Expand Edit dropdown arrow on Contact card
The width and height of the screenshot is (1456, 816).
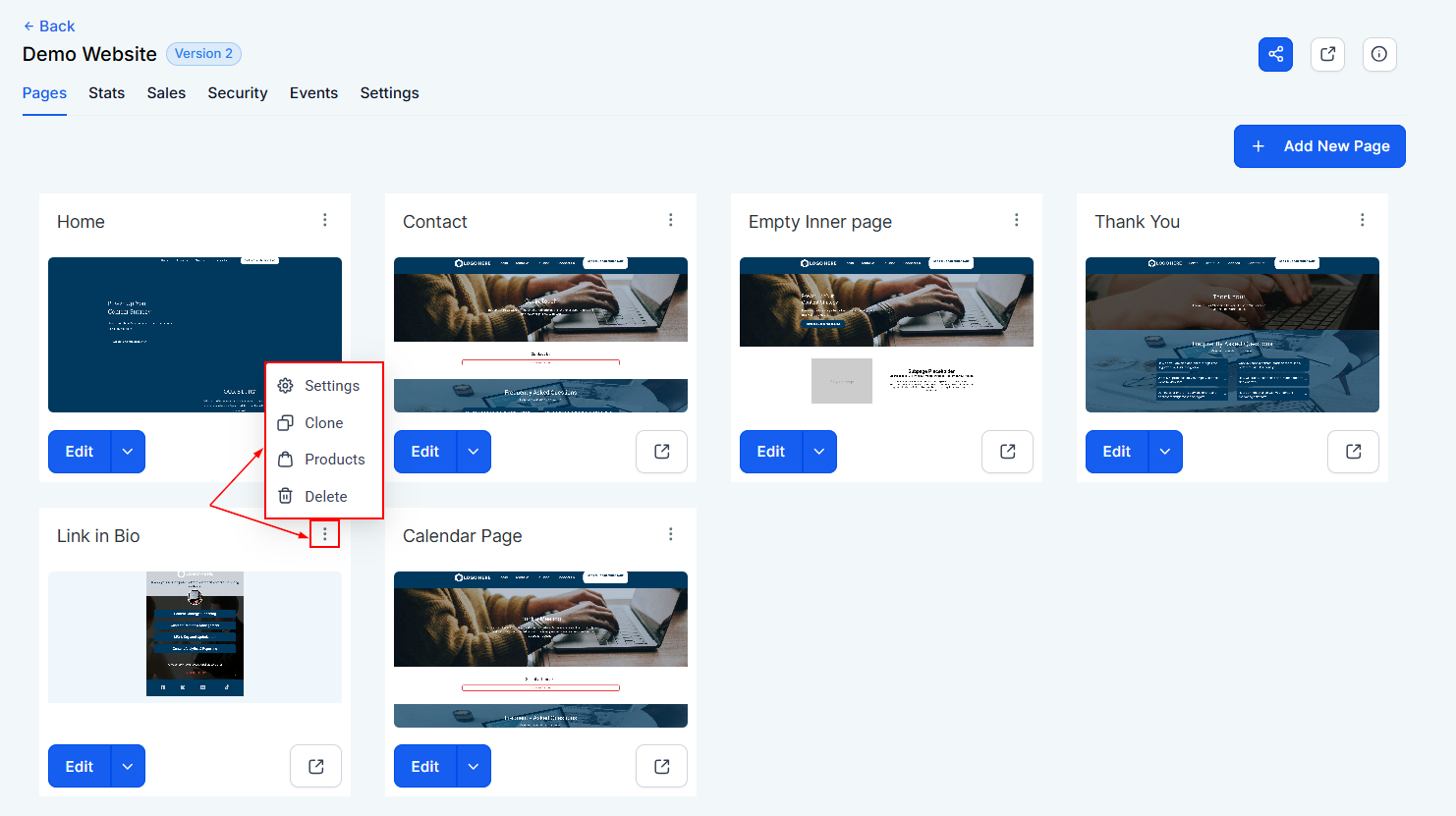474,452
